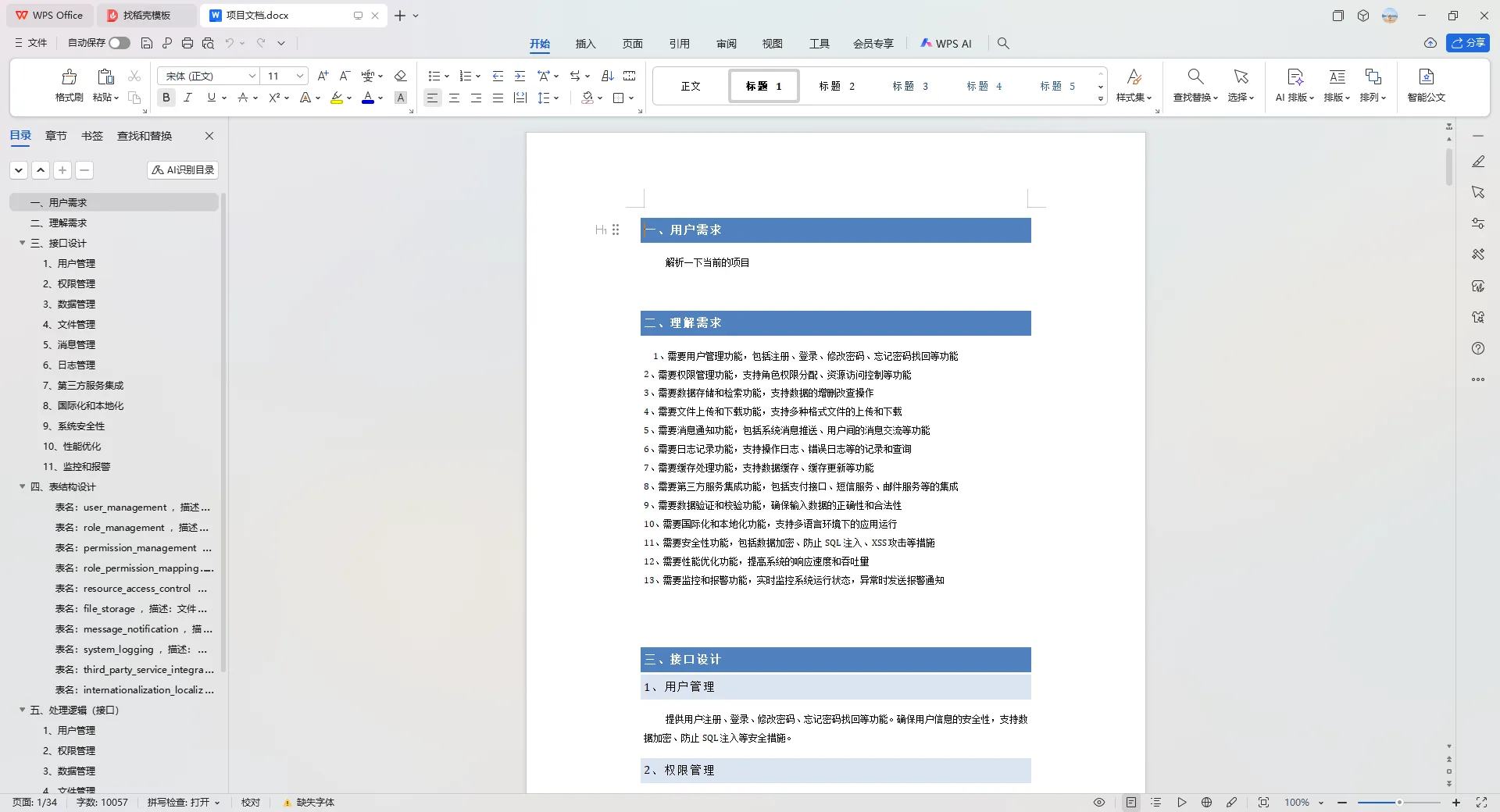Screen dimensions: 1500x812
Task: Close the navigation pane
Action: pyautogui.click(x=209, y=136)
